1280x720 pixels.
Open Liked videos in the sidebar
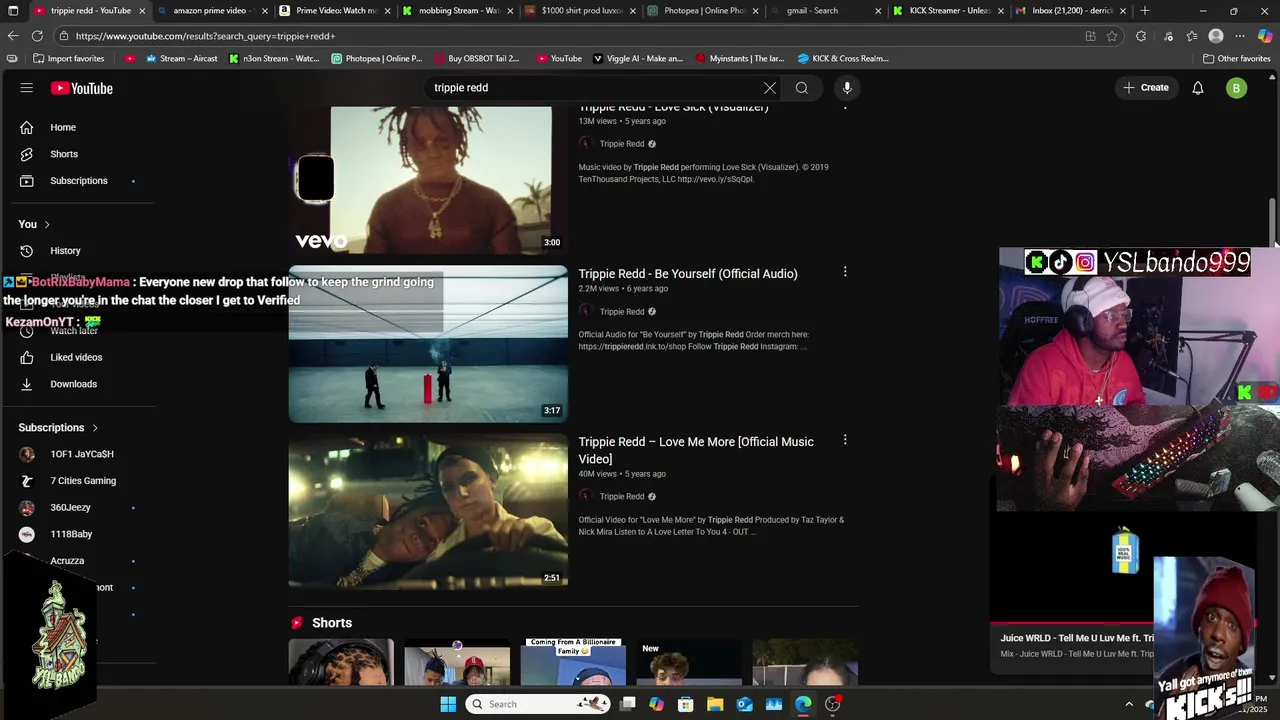pyautogui.click(x=78, y=357)
